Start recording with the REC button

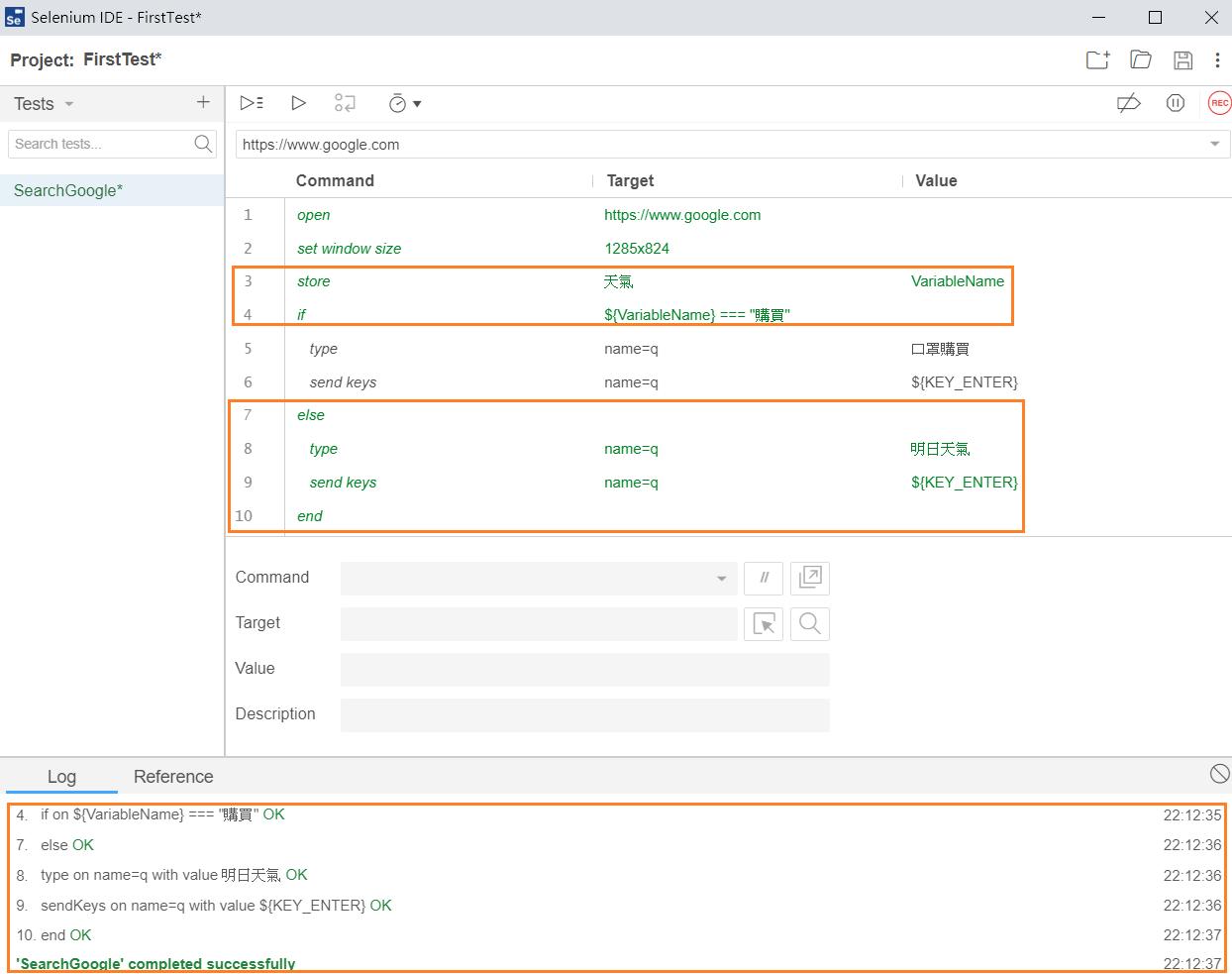coord(1219,103)
